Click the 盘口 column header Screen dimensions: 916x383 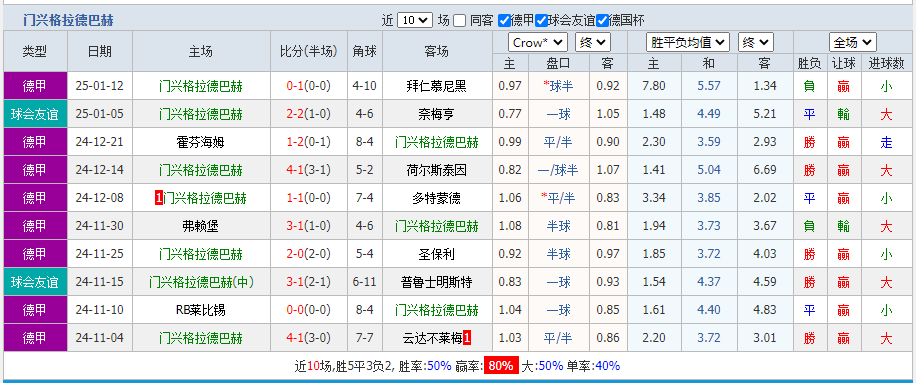click(x=558, y=63)
